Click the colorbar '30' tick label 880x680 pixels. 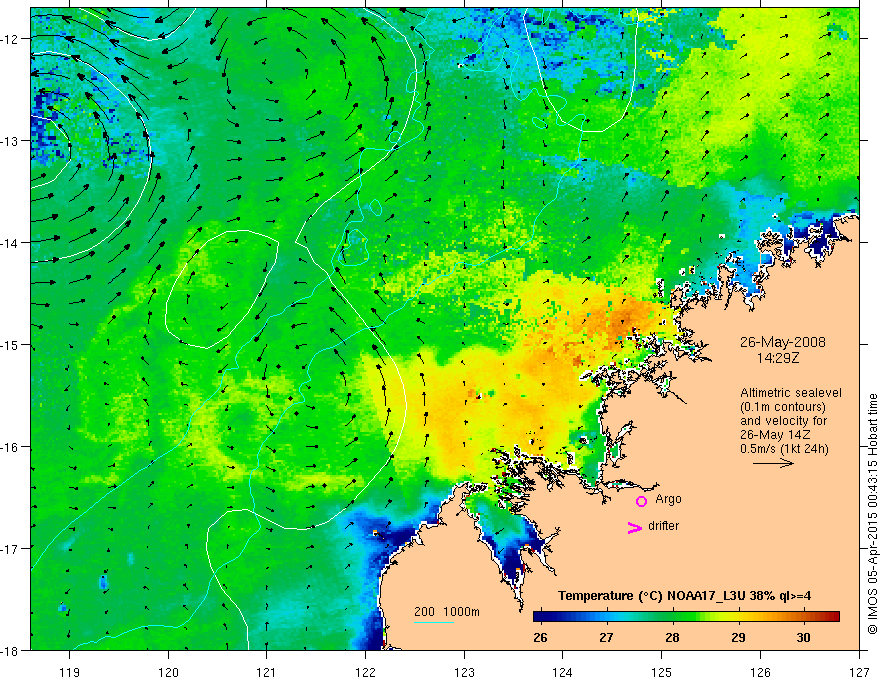pyautogui.click(x=804, y=637)
